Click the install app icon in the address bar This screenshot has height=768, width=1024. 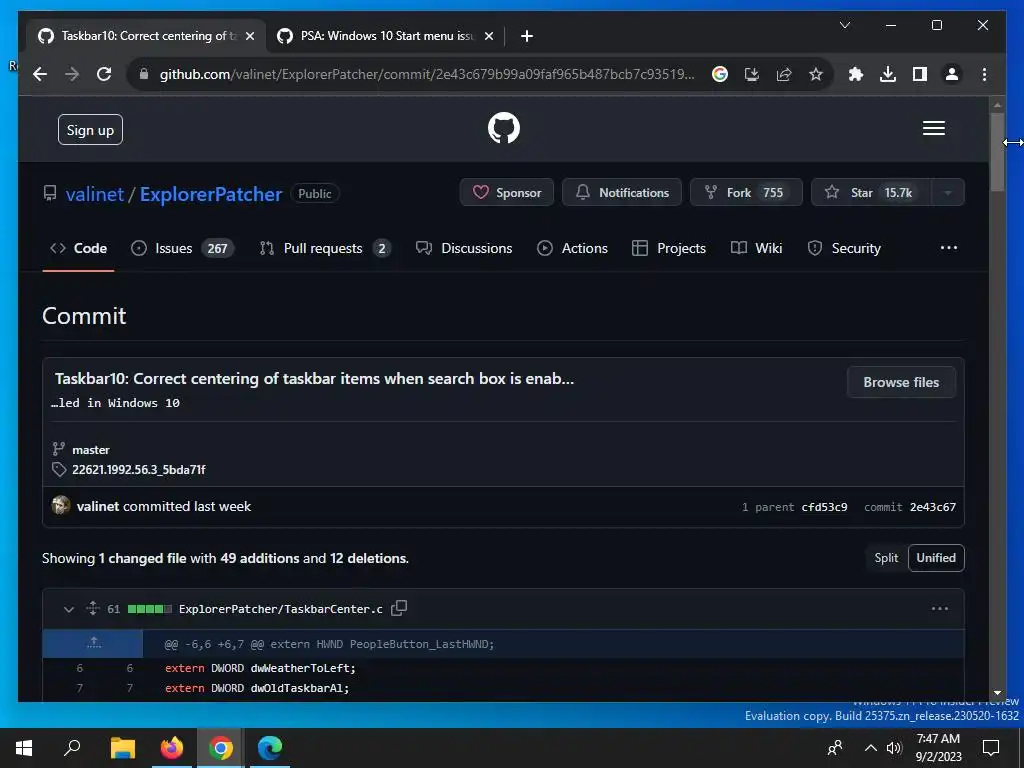click(752, 74)
